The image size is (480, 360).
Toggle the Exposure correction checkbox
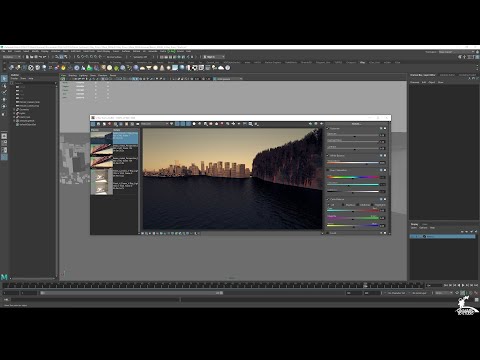click(328, 128)
